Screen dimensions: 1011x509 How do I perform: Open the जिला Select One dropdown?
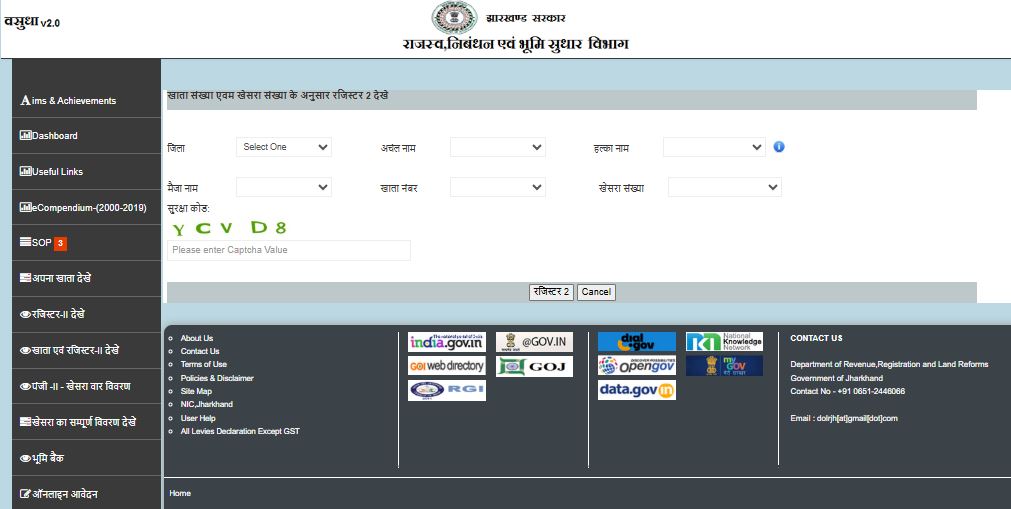click(284, 147)
